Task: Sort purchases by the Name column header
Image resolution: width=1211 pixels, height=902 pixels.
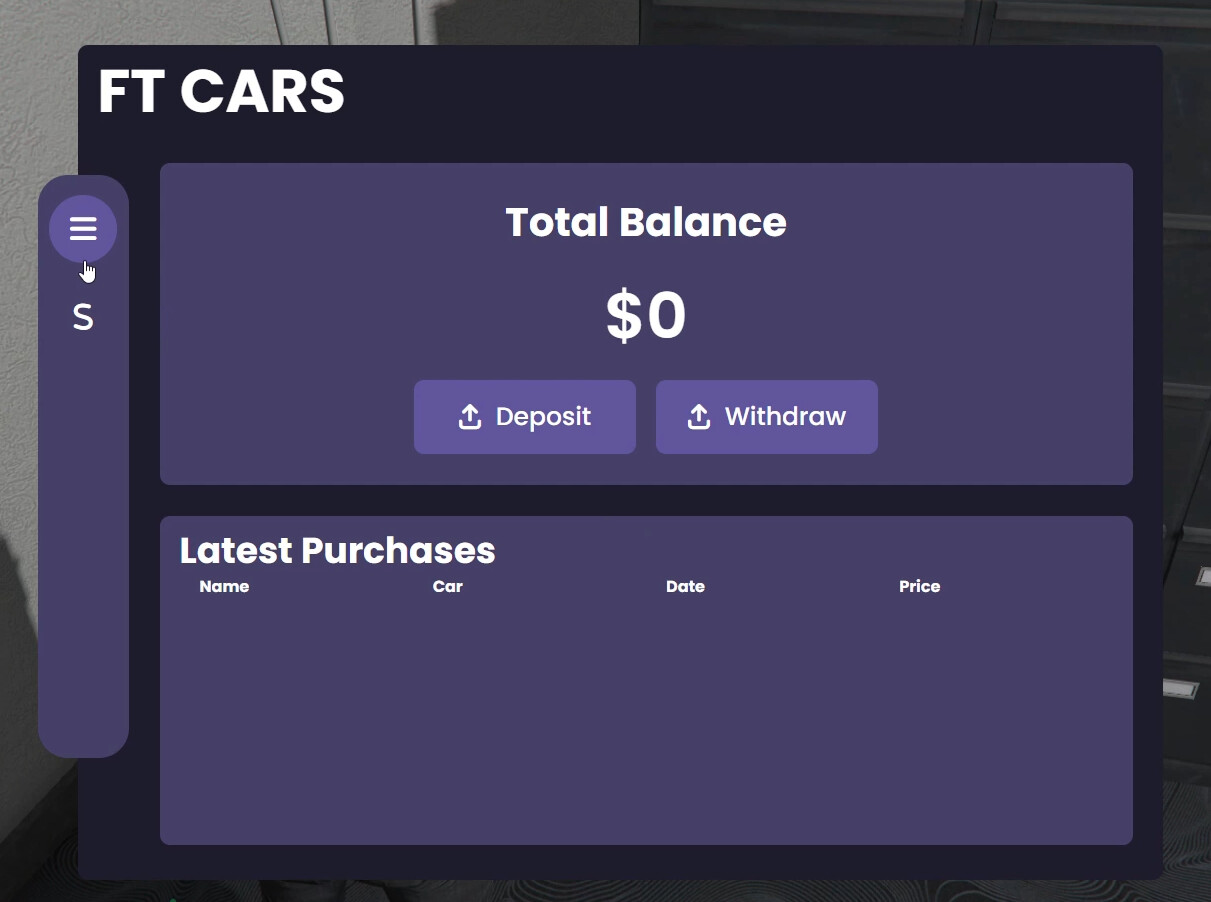Action: pos(224,587)
